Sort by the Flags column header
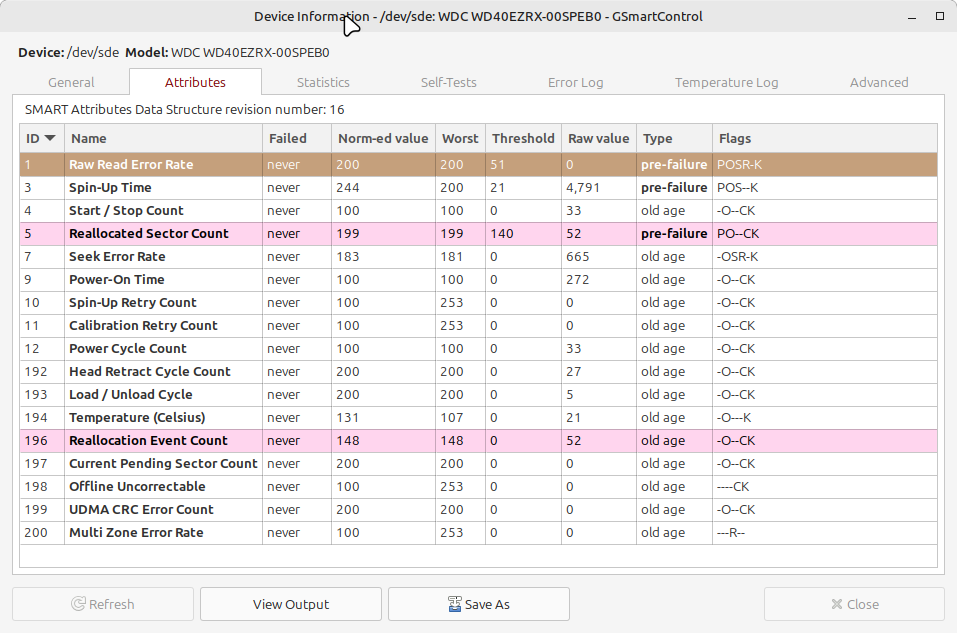Screen dimensions: 957x633 825,139
